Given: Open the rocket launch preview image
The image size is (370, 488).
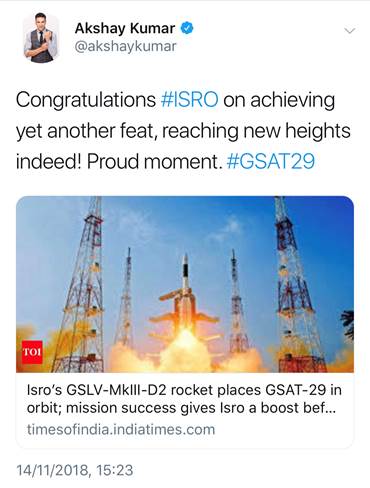Looking at the screenshot, I should tap(185, 284).
